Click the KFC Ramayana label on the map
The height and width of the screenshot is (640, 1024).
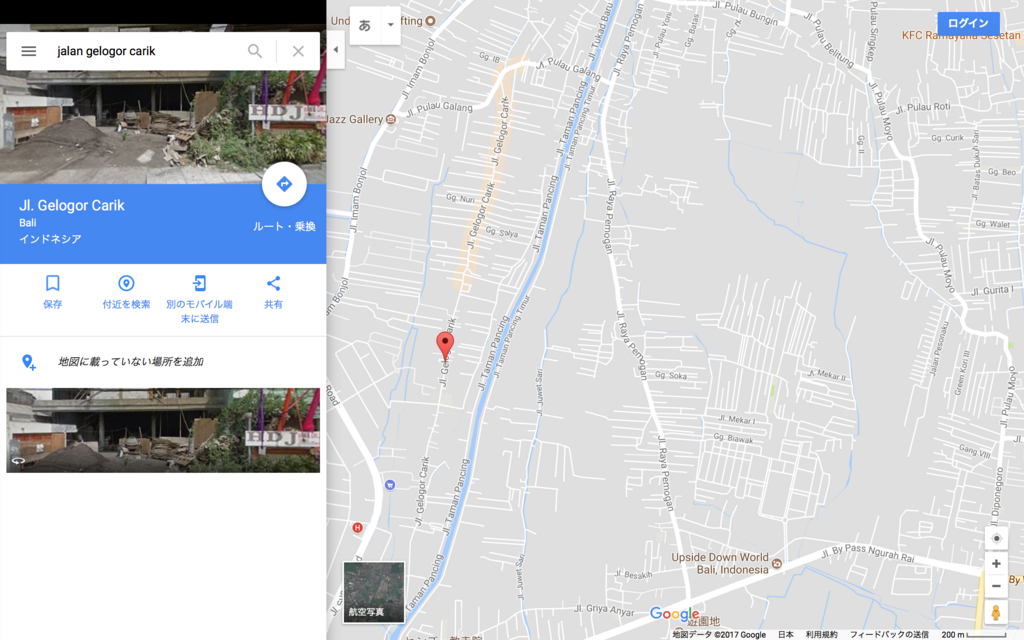click(961, 35)
